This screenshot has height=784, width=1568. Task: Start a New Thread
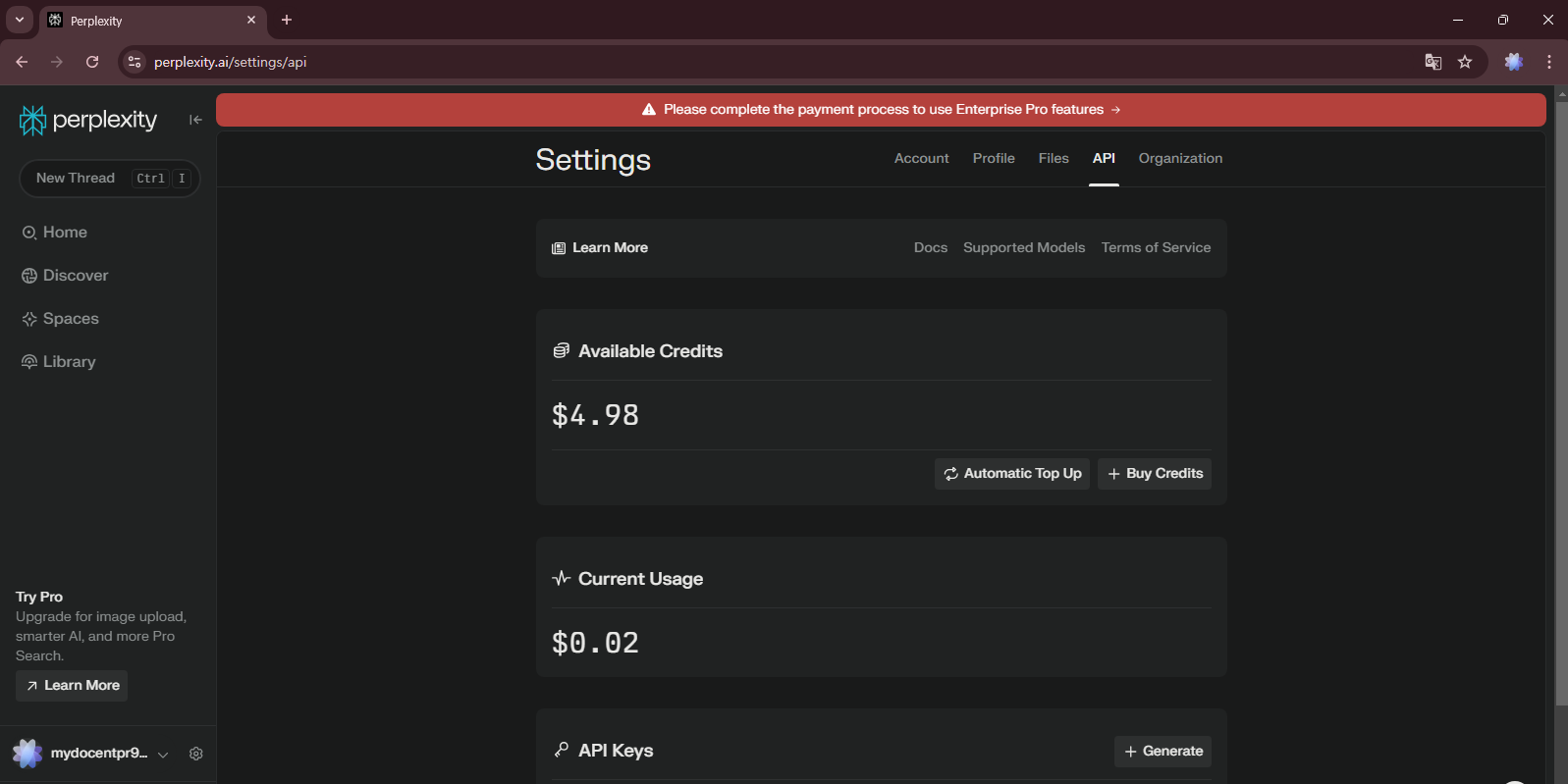pyautogui.click(x=110, y=179)
